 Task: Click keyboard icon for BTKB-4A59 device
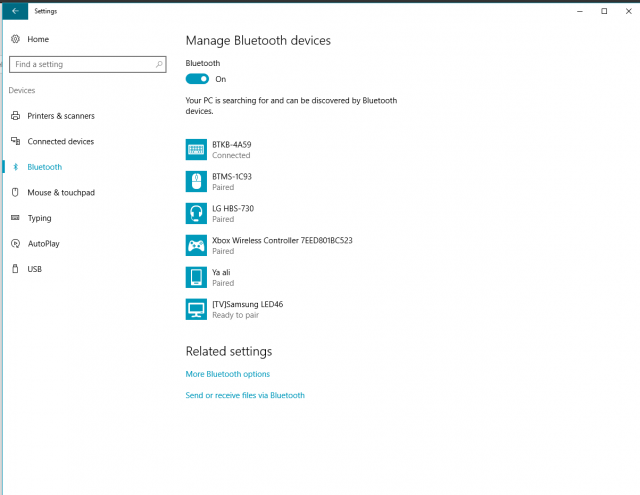196,150
